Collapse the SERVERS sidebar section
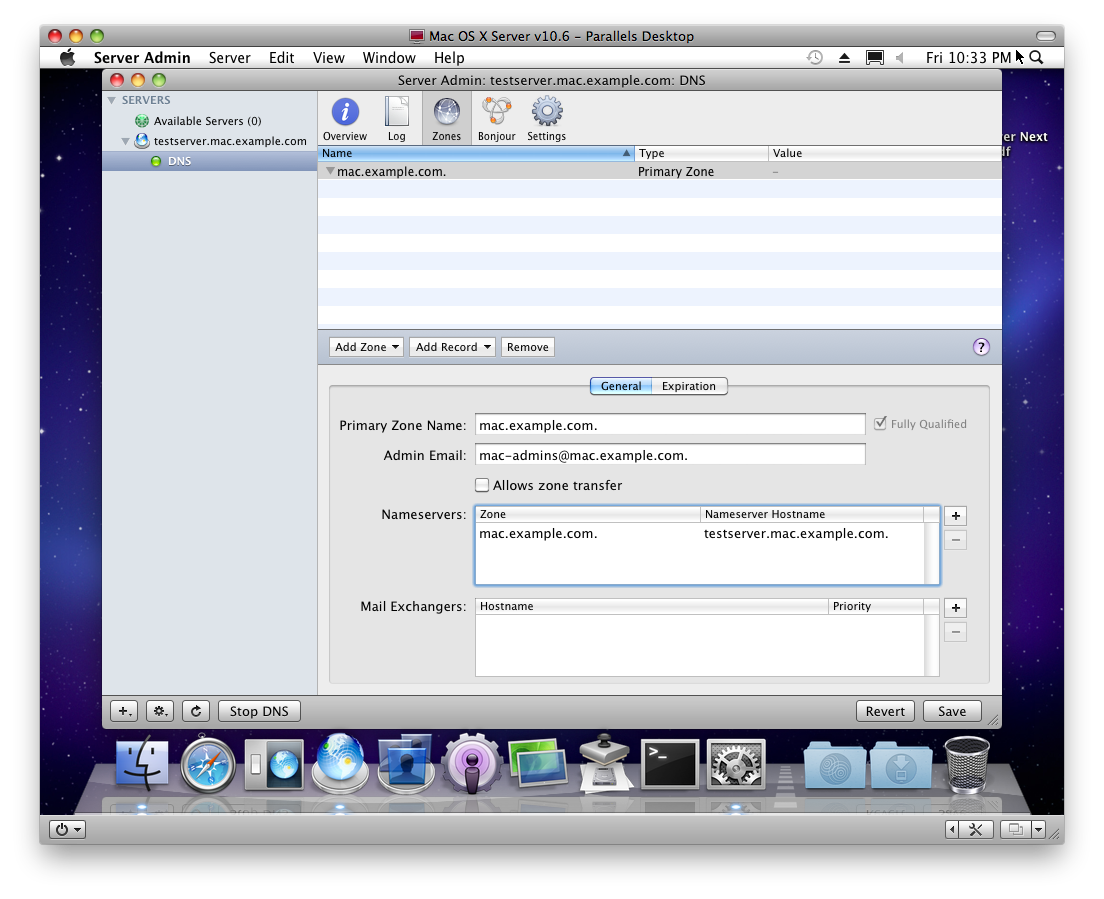Viewport: 1104px width, 899px height. coord(112,100)
